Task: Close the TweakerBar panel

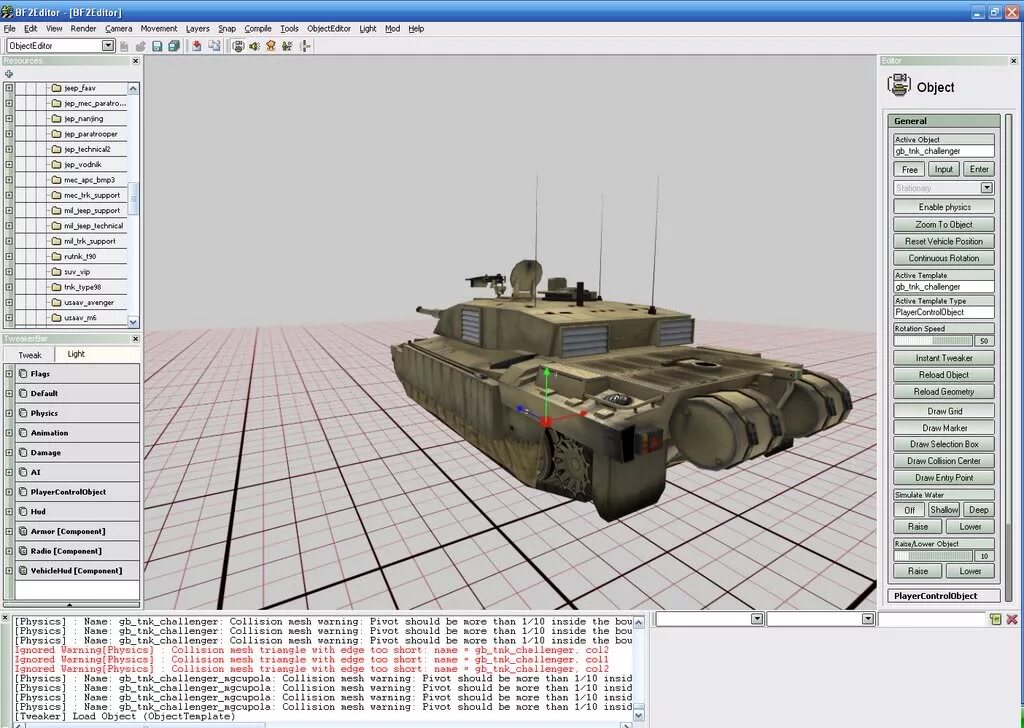Action: click(136, 339)
